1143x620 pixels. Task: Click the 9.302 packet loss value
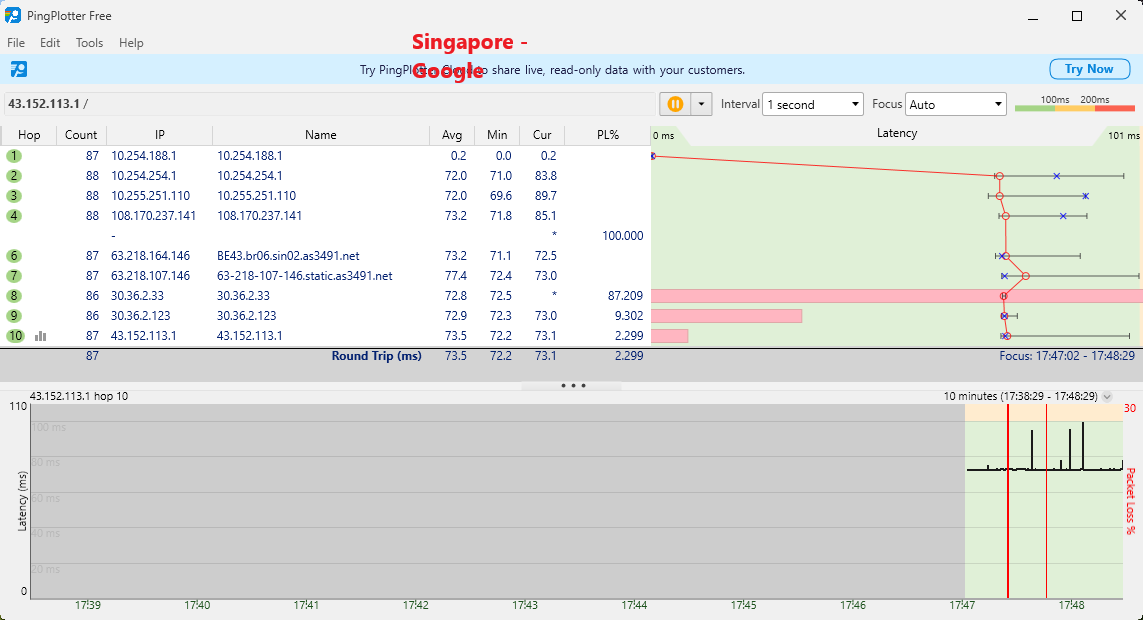pyautogui.click(x=629, y=316)
